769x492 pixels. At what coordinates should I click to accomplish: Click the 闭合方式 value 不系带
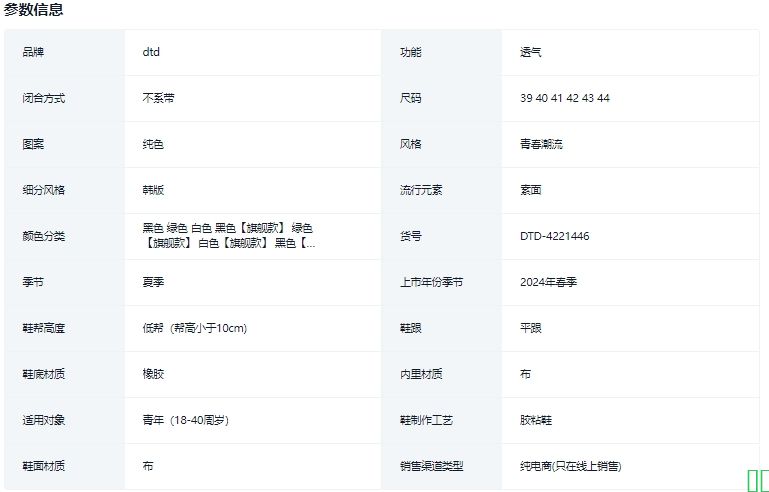158,98
